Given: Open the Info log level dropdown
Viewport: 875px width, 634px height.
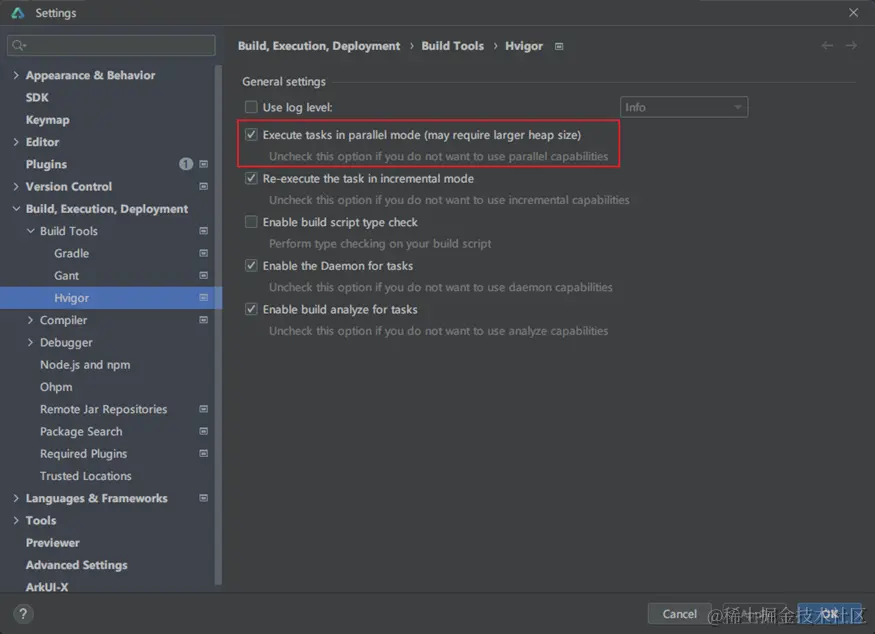Looking at the screenshot, I should pos(684,107).
